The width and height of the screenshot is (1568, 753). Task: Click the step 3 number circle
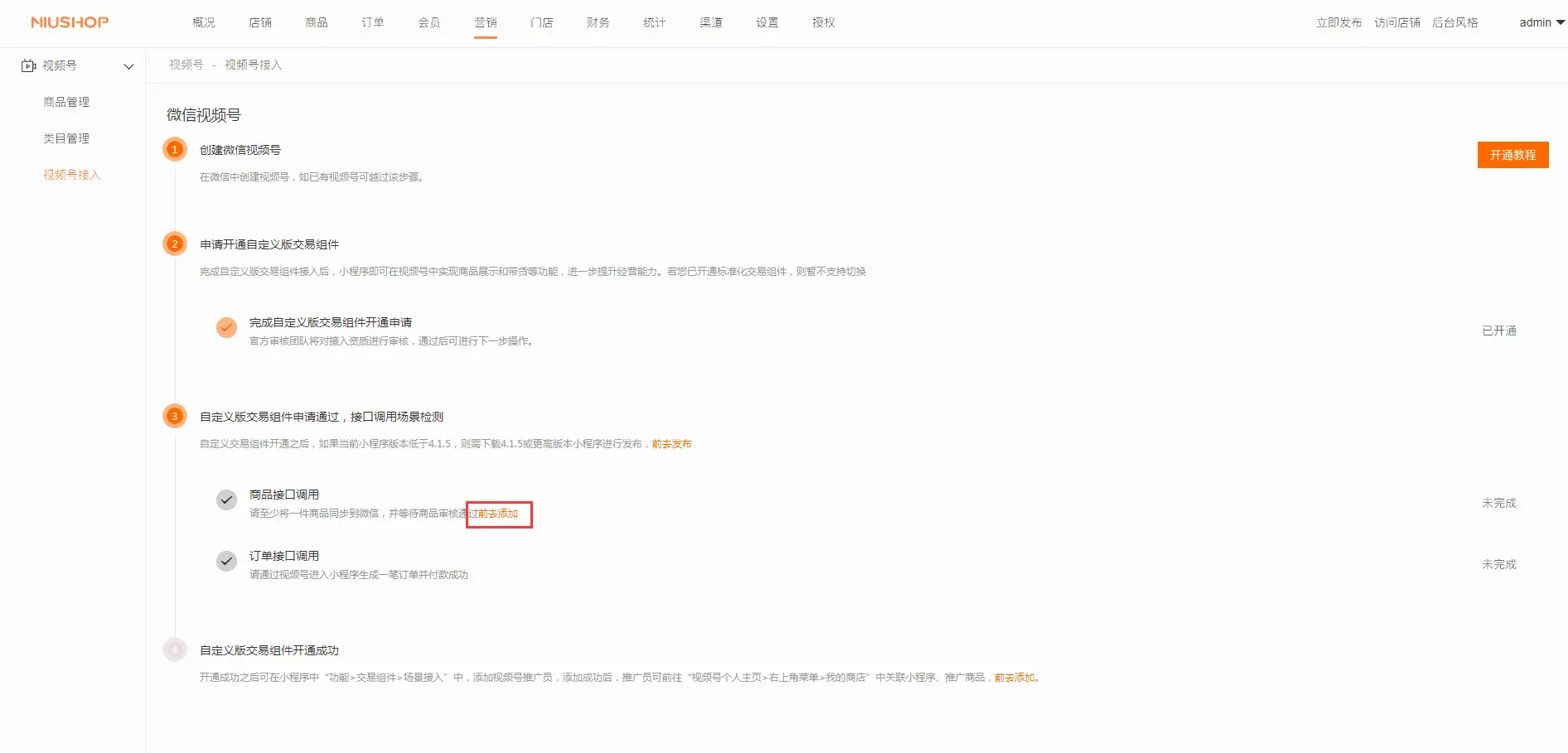click(x=175, y=417)
